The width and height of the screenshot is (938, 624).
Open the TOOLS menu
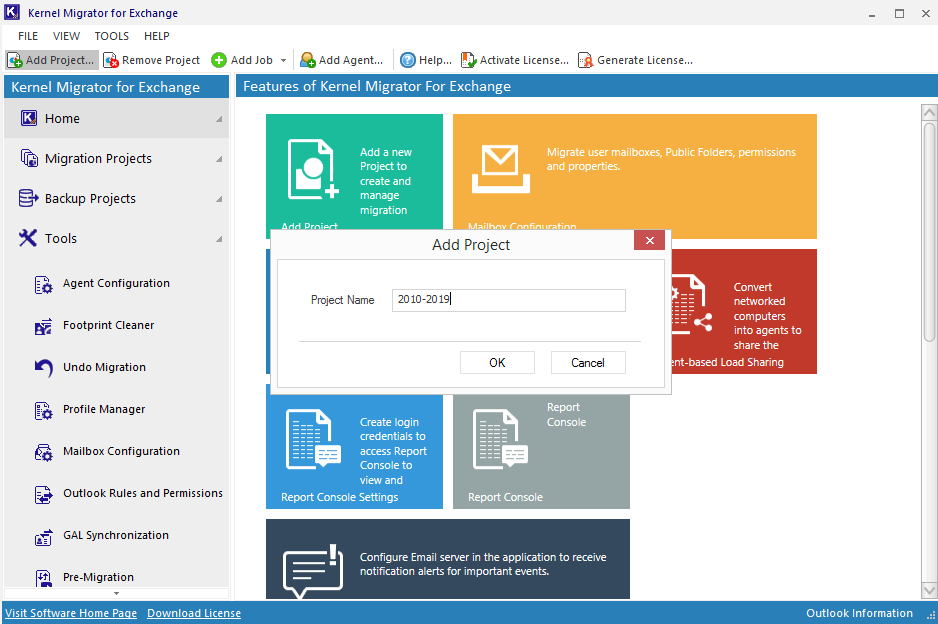tap(112, 36)
